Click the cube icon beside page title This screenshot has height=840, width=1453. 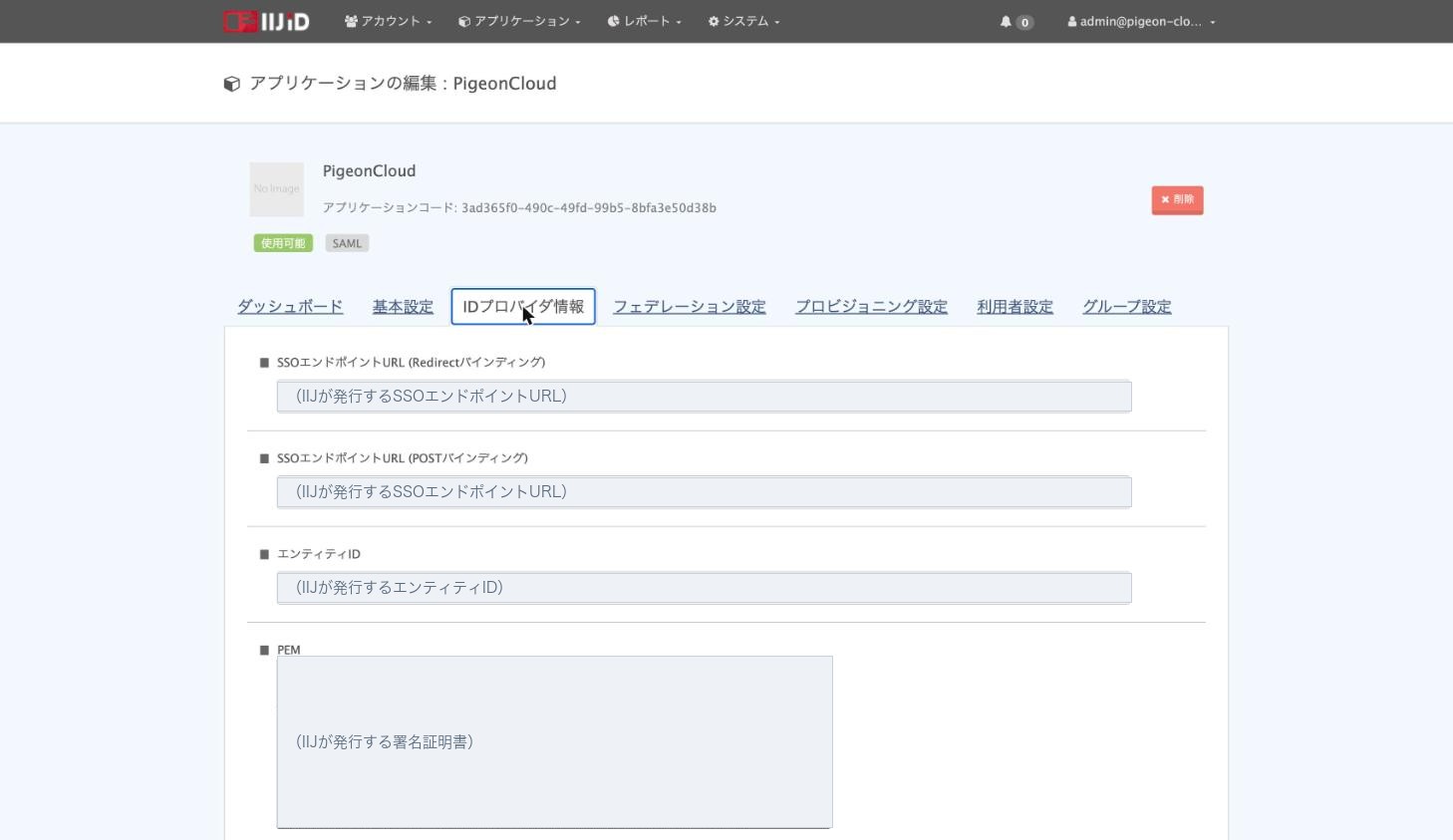tap(232, 84)
